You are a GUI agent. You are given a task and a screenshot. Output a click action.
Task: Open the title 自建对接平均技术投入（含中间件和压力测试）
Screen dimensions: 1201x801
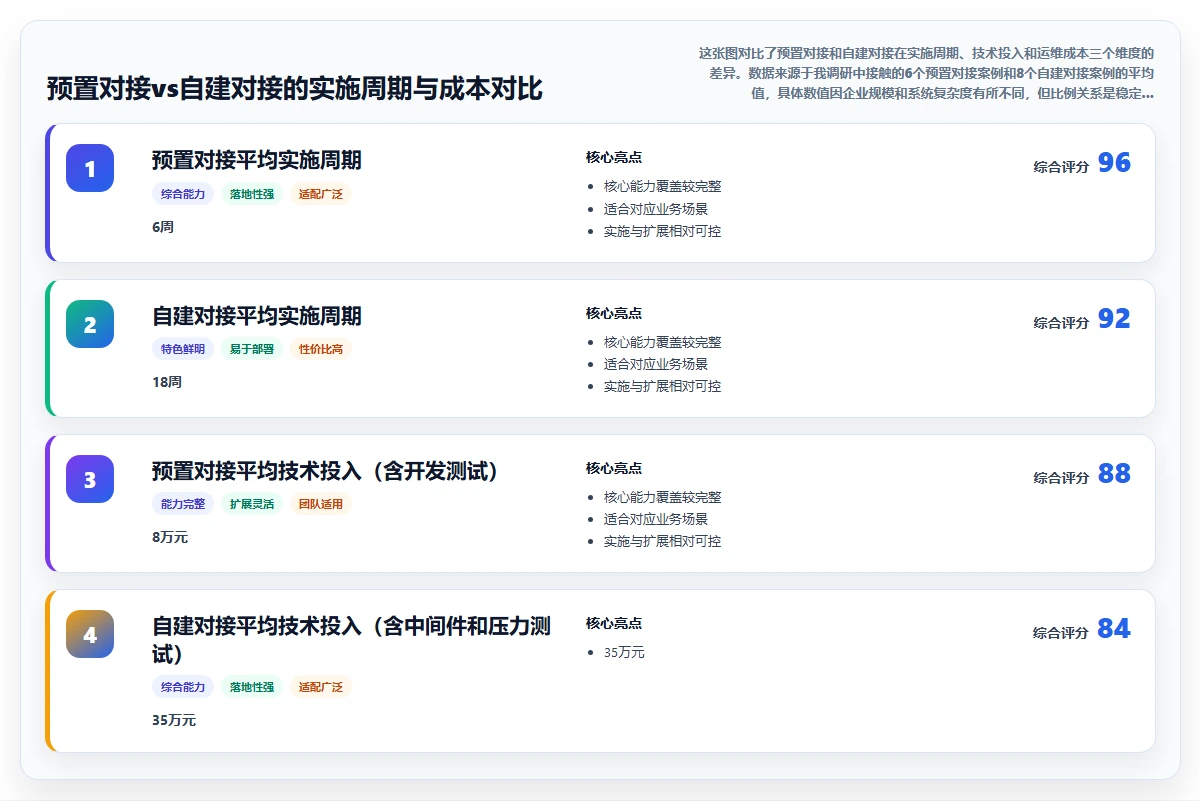(351, 640)
